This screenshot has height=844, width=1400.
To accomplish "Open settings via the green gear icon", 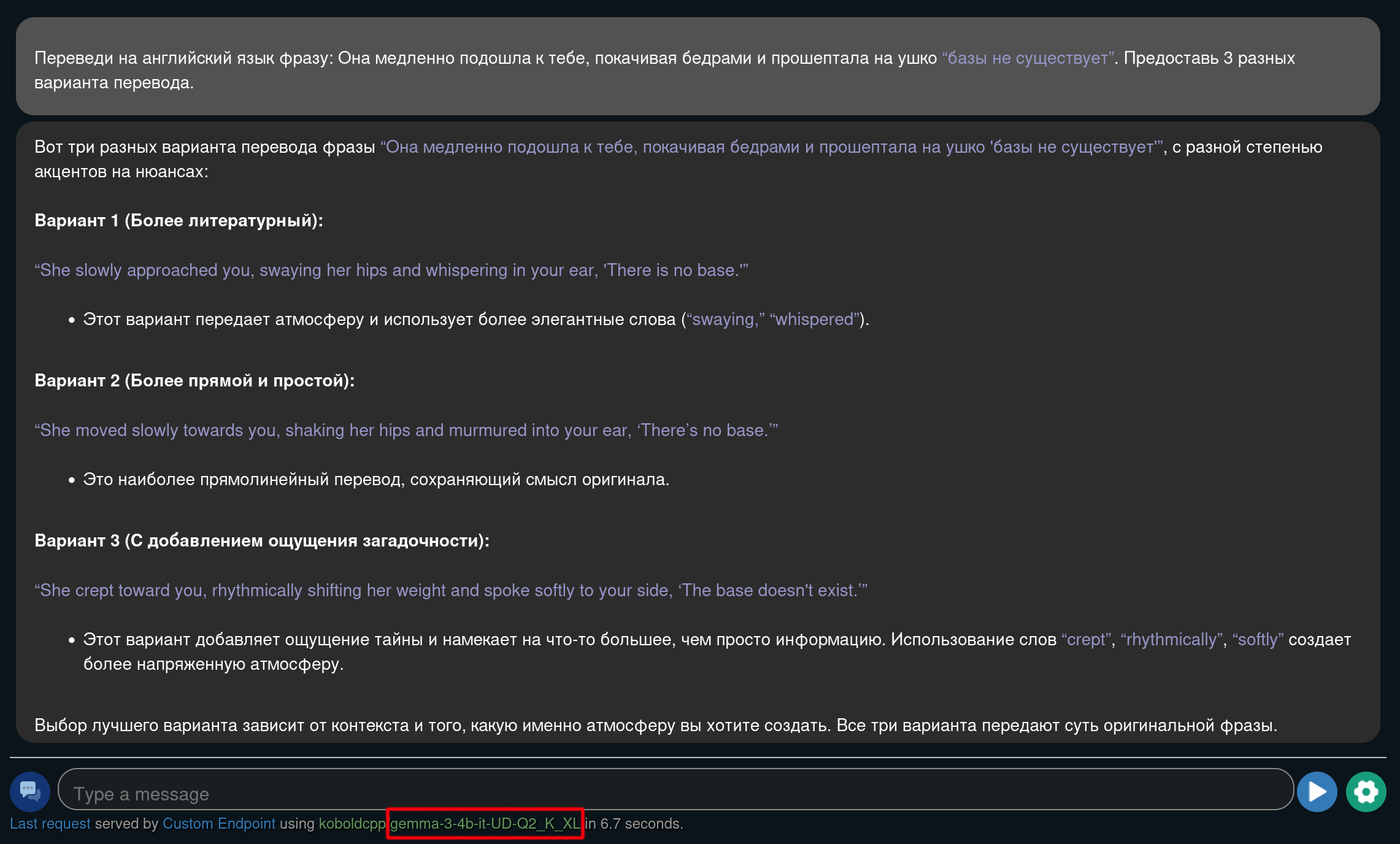I will [1366, 791].
